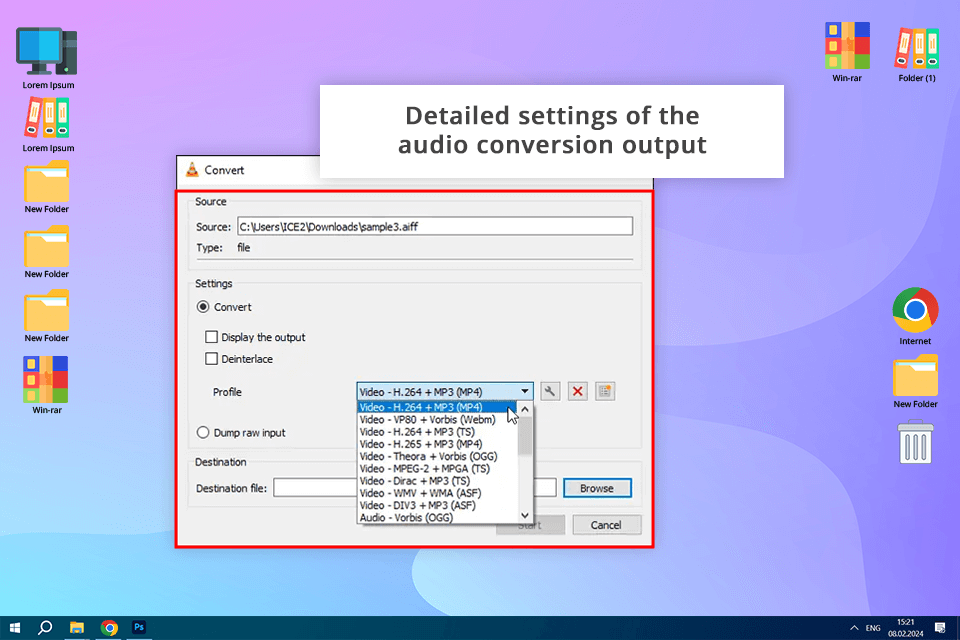Screen dimensions: 960x640
Task: Launch the Internet Chrome desktop icon
Action: coord(915,310)
